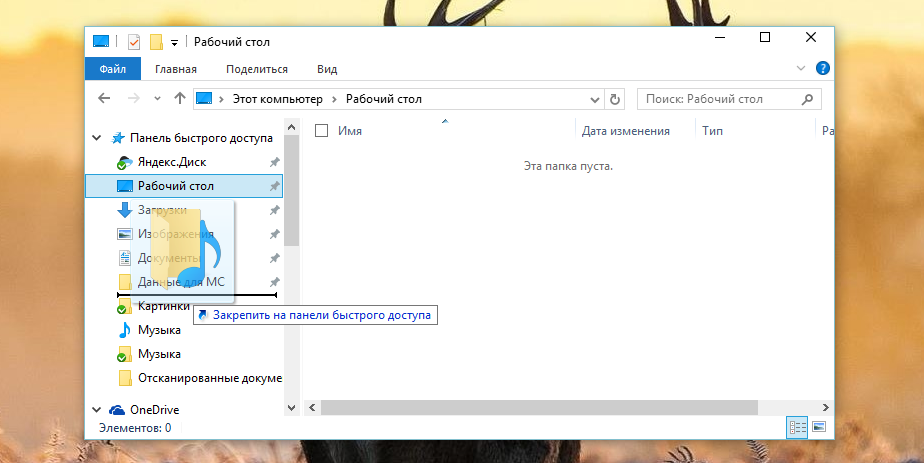Select Панель быстрого доступа in the tree
Screen dimensions: 924x463
201,138
